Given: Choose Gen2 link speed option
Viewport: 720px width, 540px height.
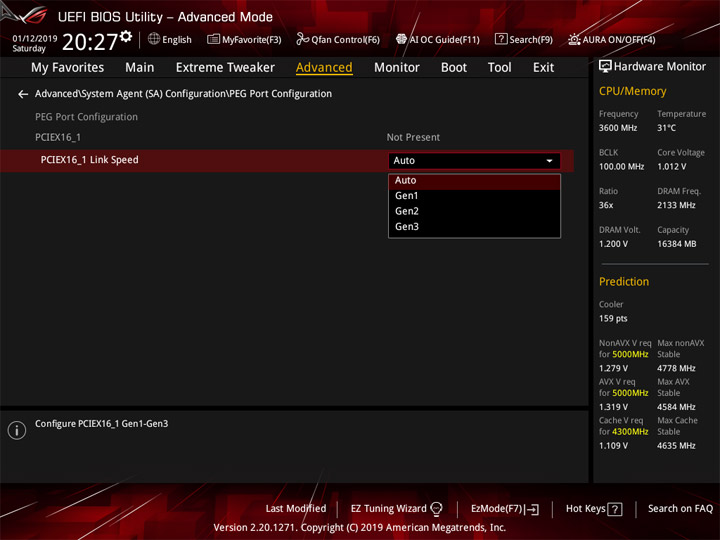Looking at the screenshot, I should [474, 211].
